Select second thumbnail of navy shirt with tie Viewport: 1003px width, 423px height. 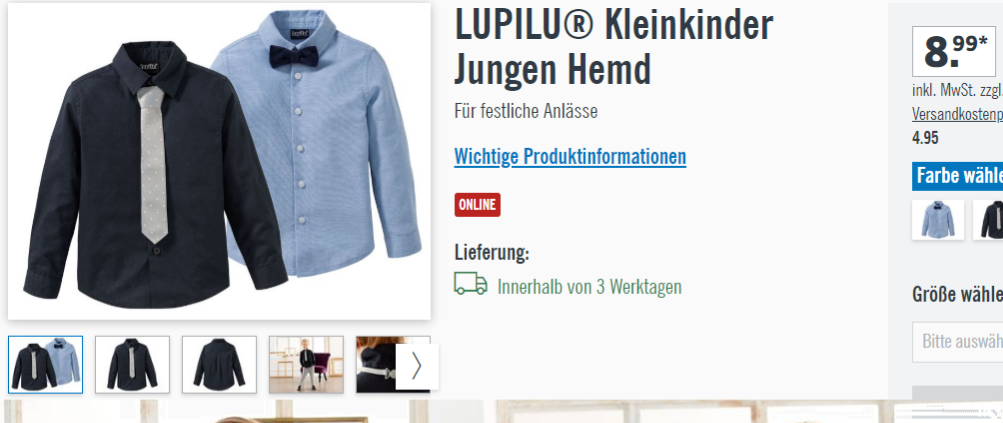[x=132, y=364]
